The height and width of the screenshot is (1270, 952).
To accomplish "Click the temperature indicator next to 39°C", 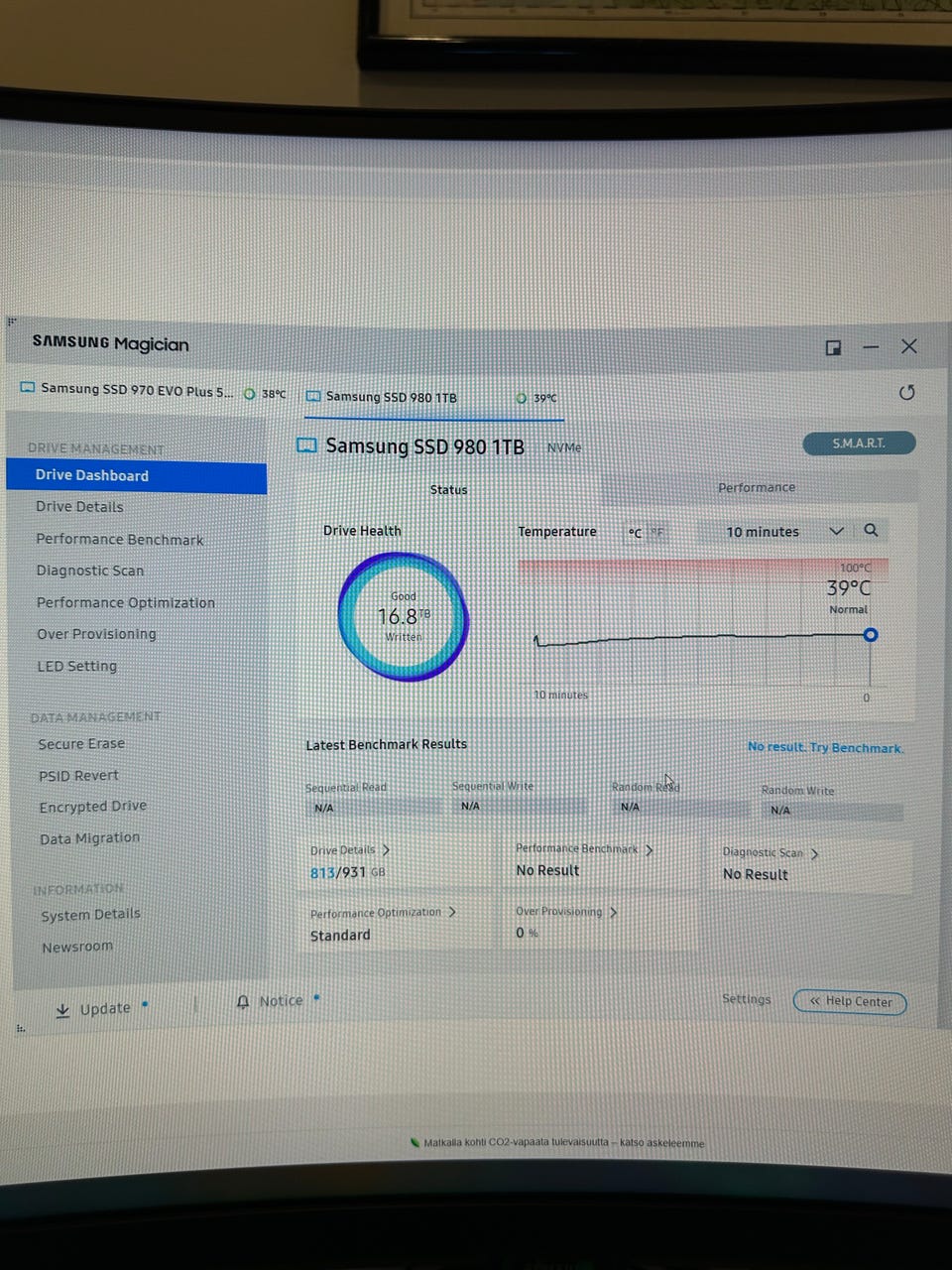I will tap(522, 398).
